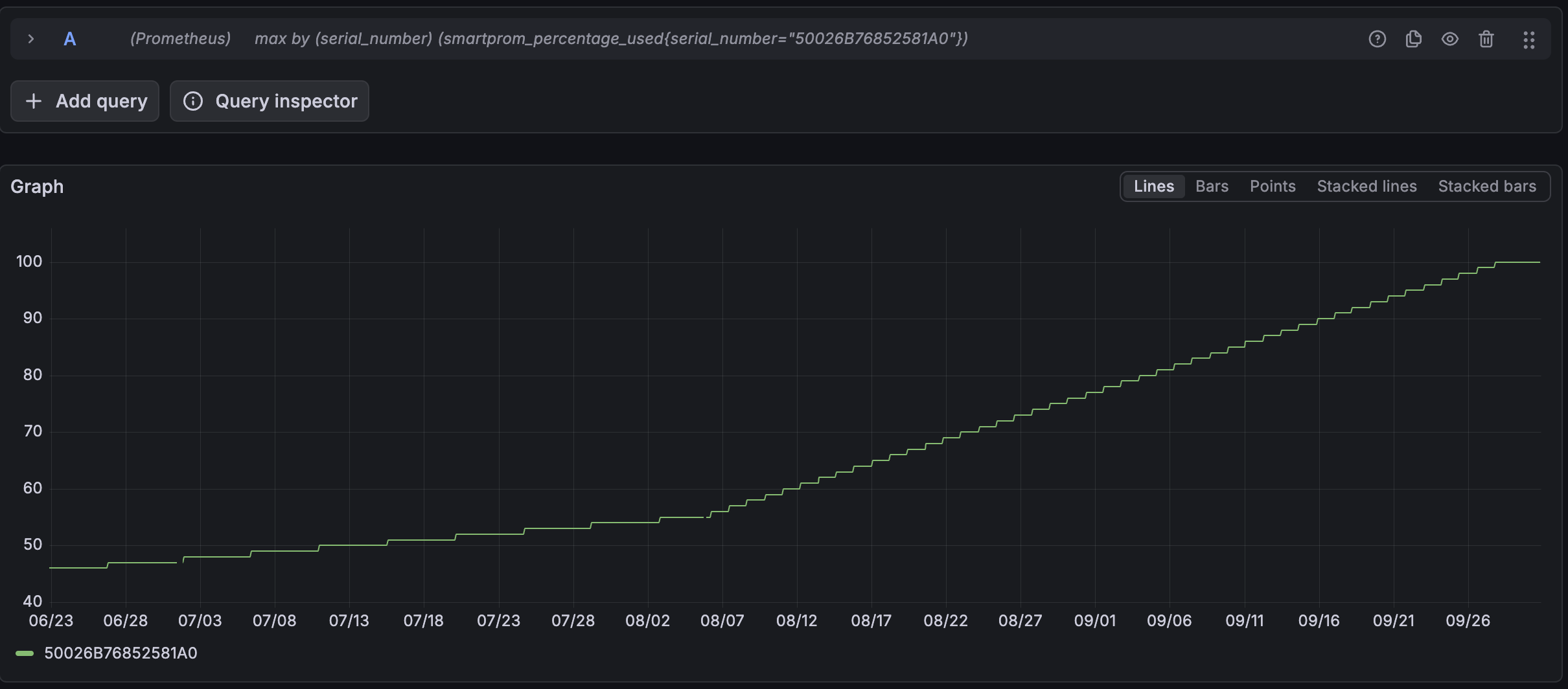
Task: Choose the Stacked lines graph style
Action: pos(1366,186)
